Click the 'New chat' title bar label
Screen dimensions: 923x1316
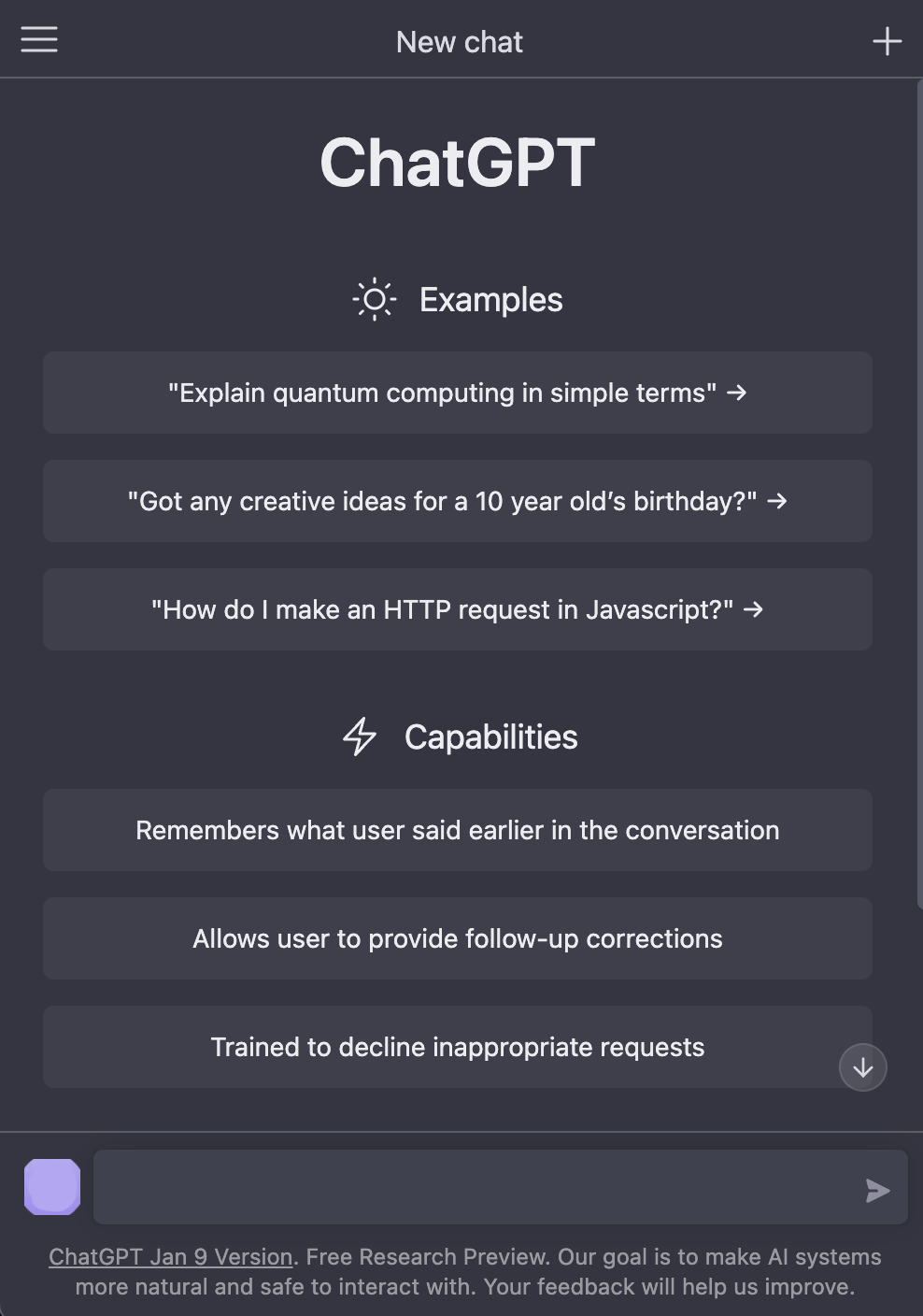460,41
